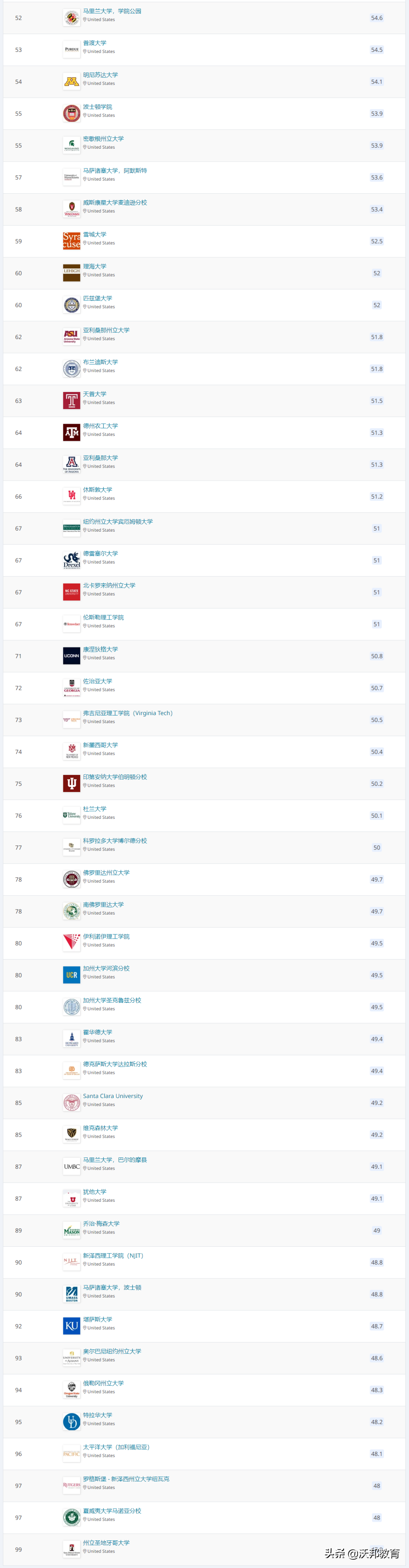
Task: Click the 新泽西理工学院 (NJIT) link
Action: [113, 1256]
